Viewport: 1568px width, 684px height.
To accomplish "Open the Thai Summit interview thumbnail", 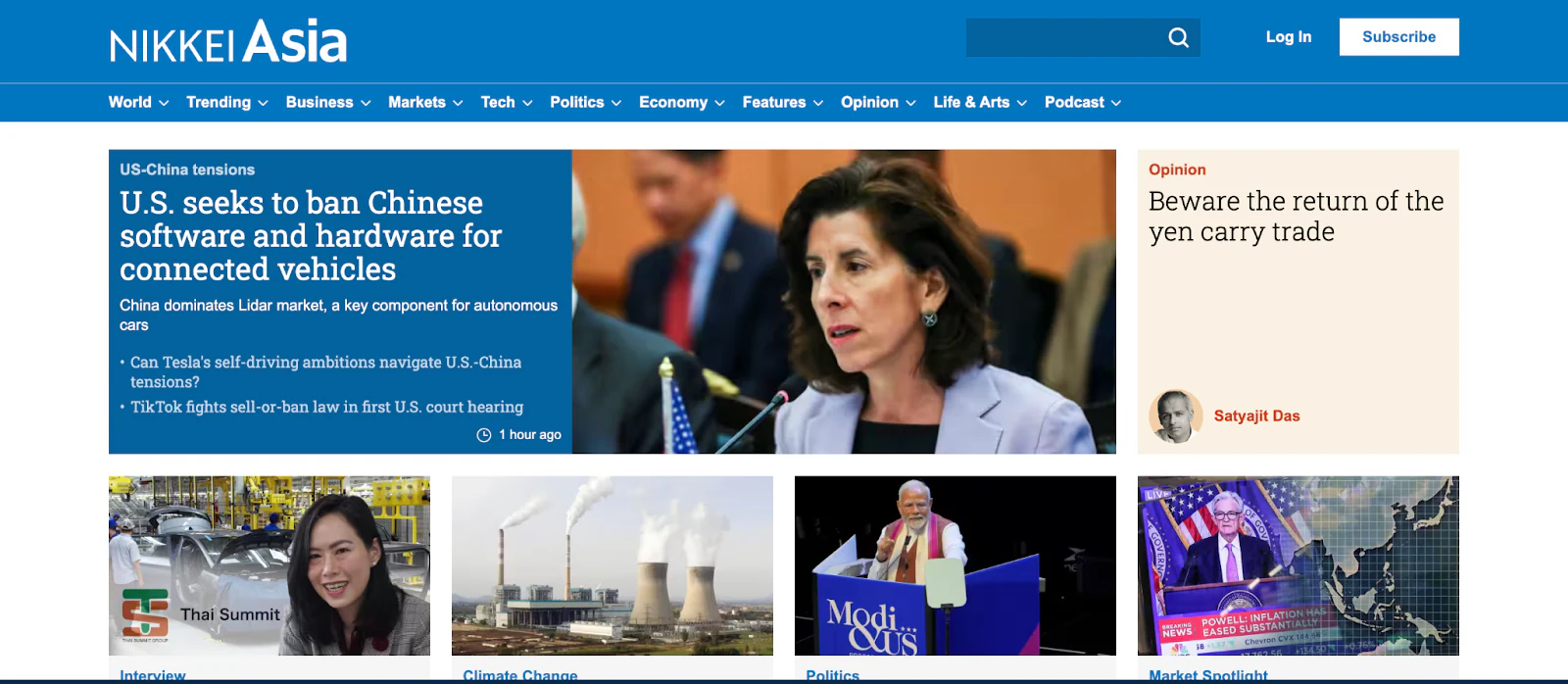I will (x=269, y=565).
